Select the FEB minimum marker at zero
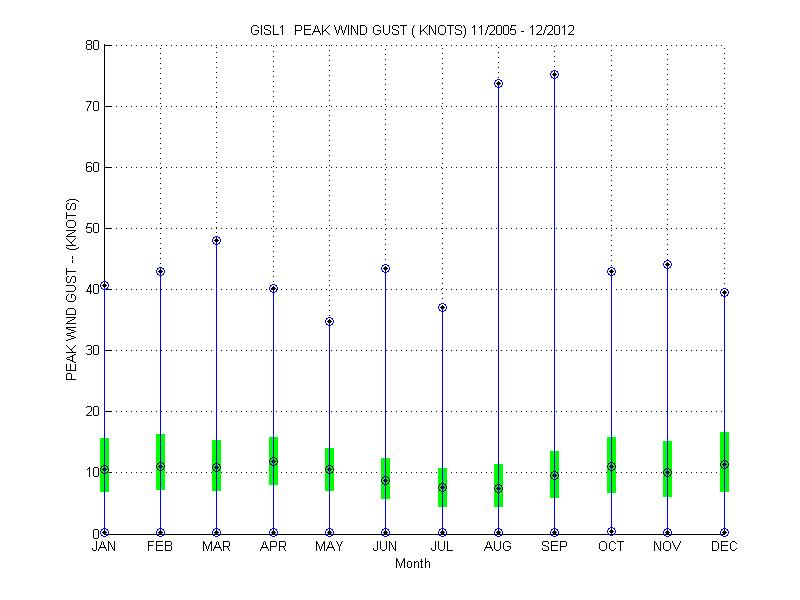The width and height of the screenshot is (800, 600). pyautogui.click(x=160, y=533)
